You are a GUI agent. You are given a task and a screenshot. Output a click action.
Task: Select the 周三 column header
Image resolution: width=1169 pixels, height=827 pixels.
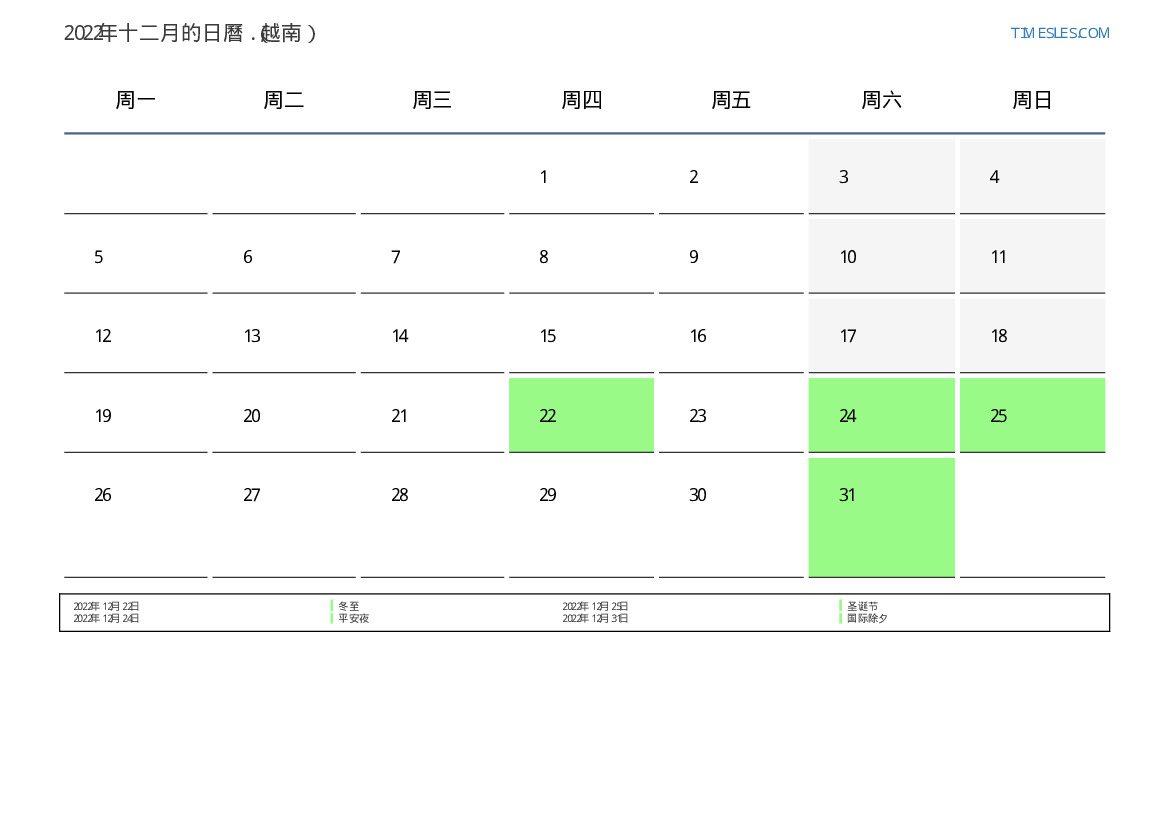(432, 100)
